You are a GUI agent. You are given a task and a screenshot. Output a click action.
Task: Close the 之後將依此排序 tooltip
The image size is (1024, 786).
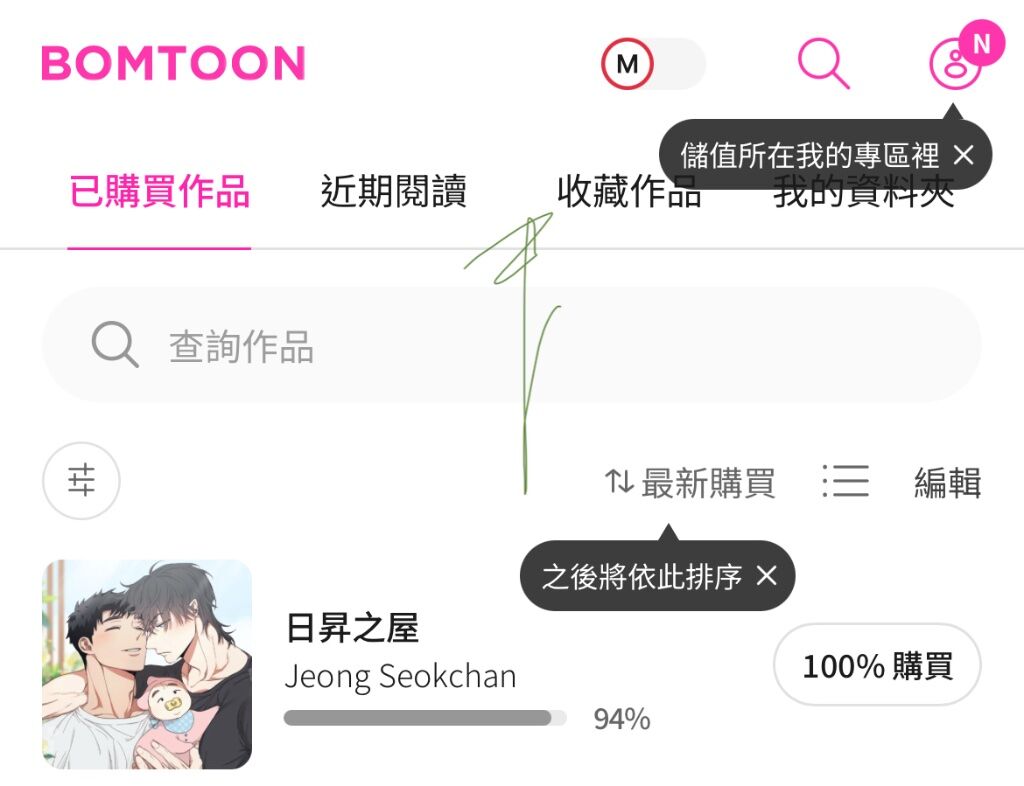click(x=766, y=576)
